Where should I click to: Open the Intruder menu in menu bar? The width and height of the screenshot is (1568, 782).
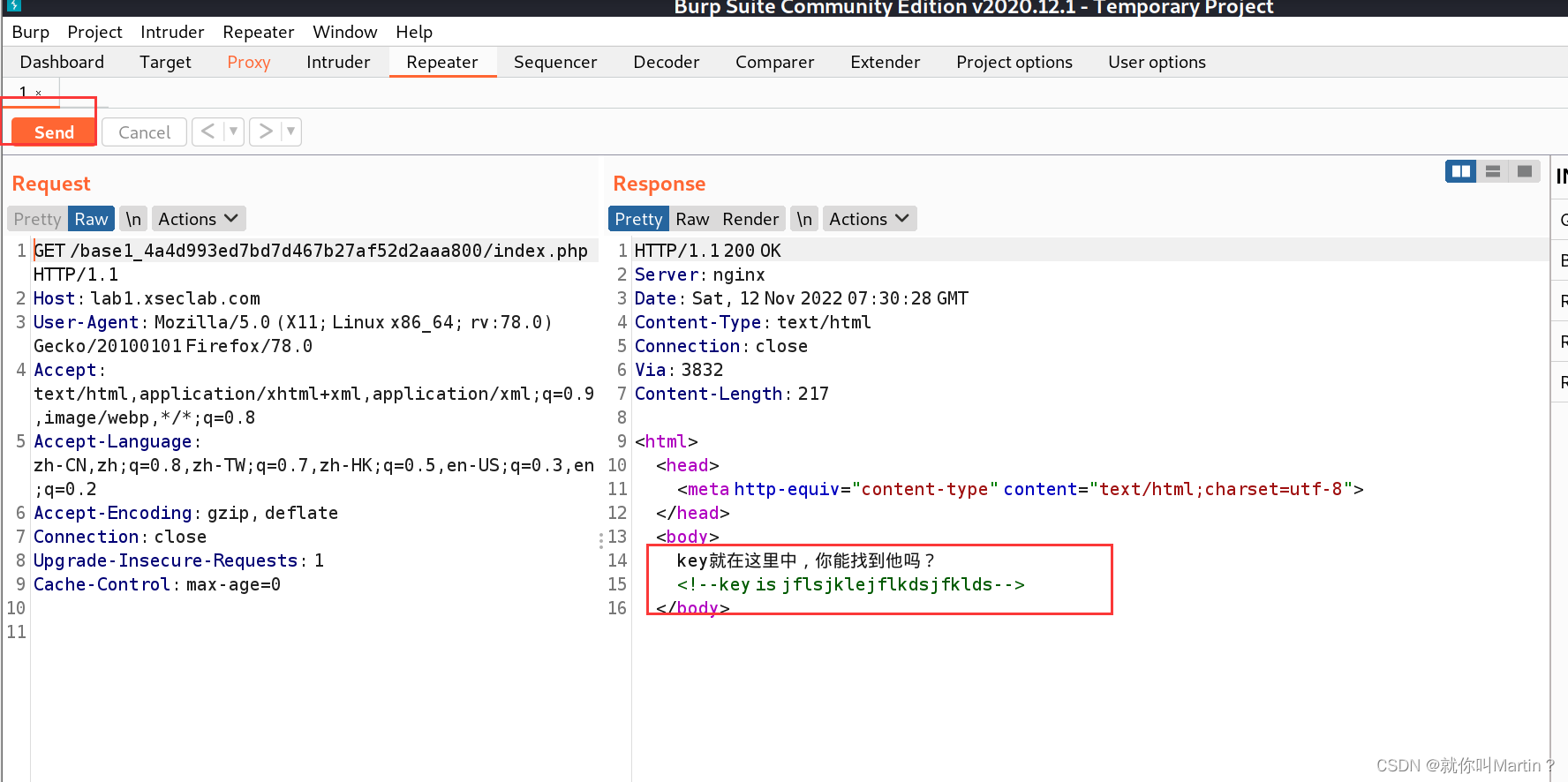(172, 32)
